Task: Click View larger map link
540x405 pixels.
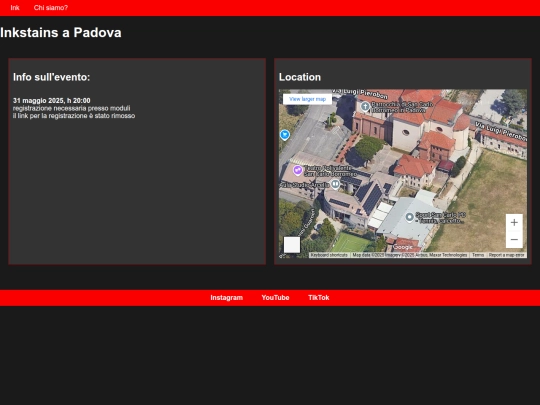Action: point(307,99)
